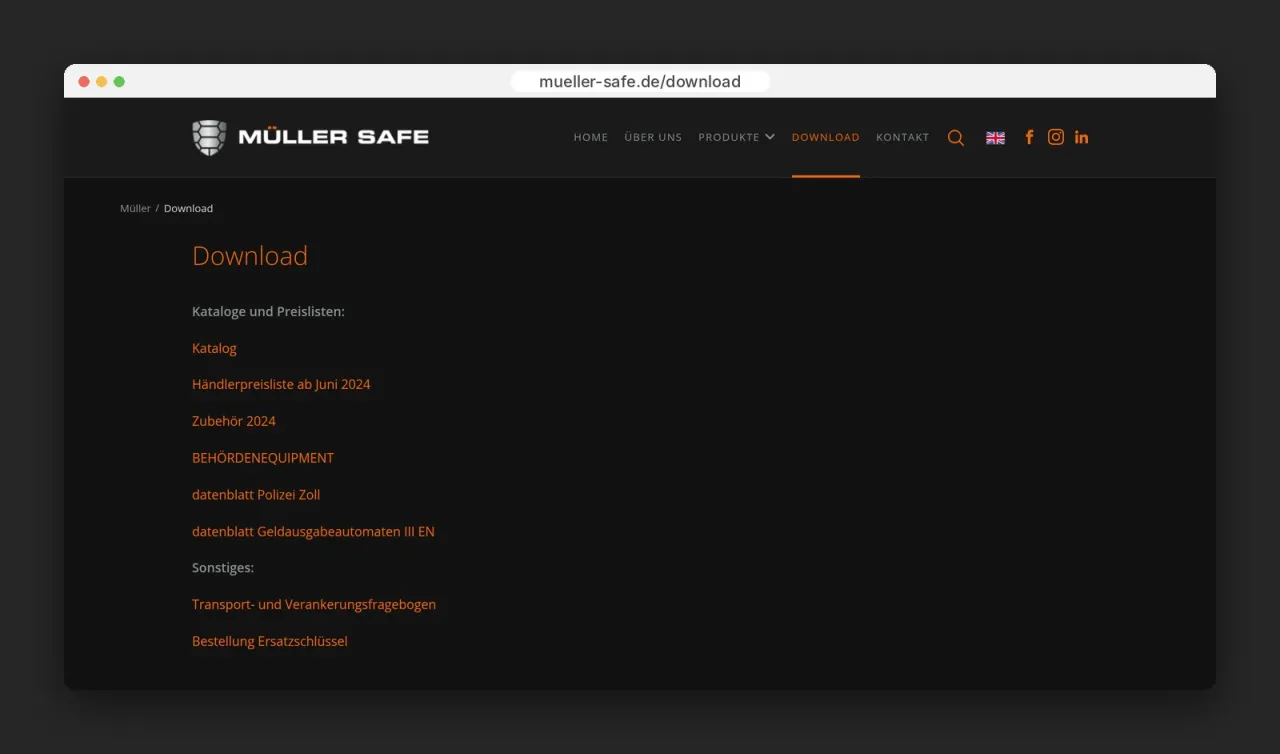The height and width of the screenshot is (754, 1280).
Task: Open the Kontakt menu item
Action: [903, 137]
